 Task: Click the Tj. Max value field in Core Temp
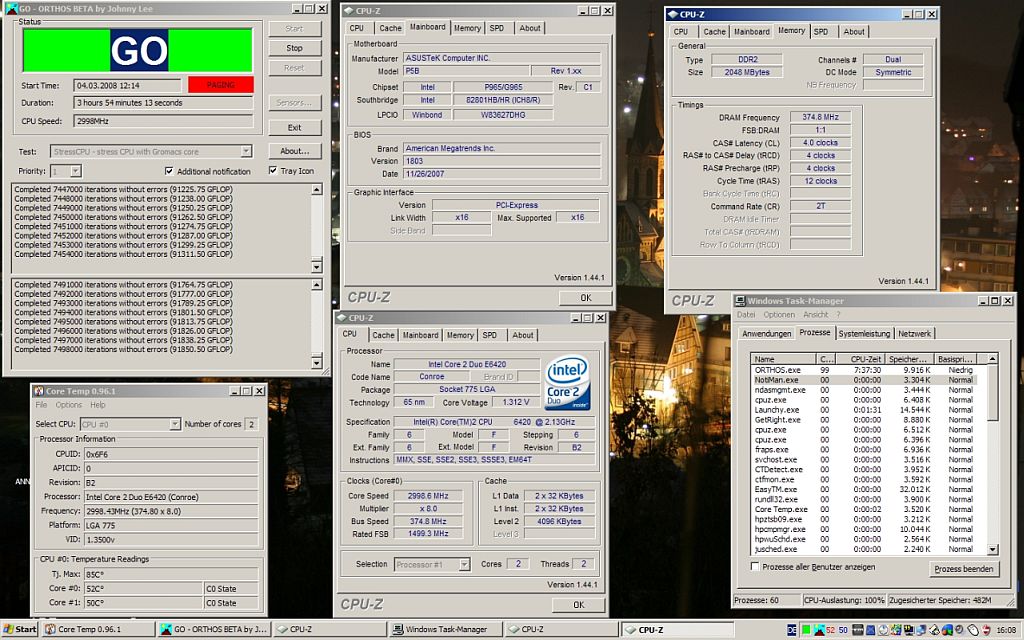click(x=172, y=574)
